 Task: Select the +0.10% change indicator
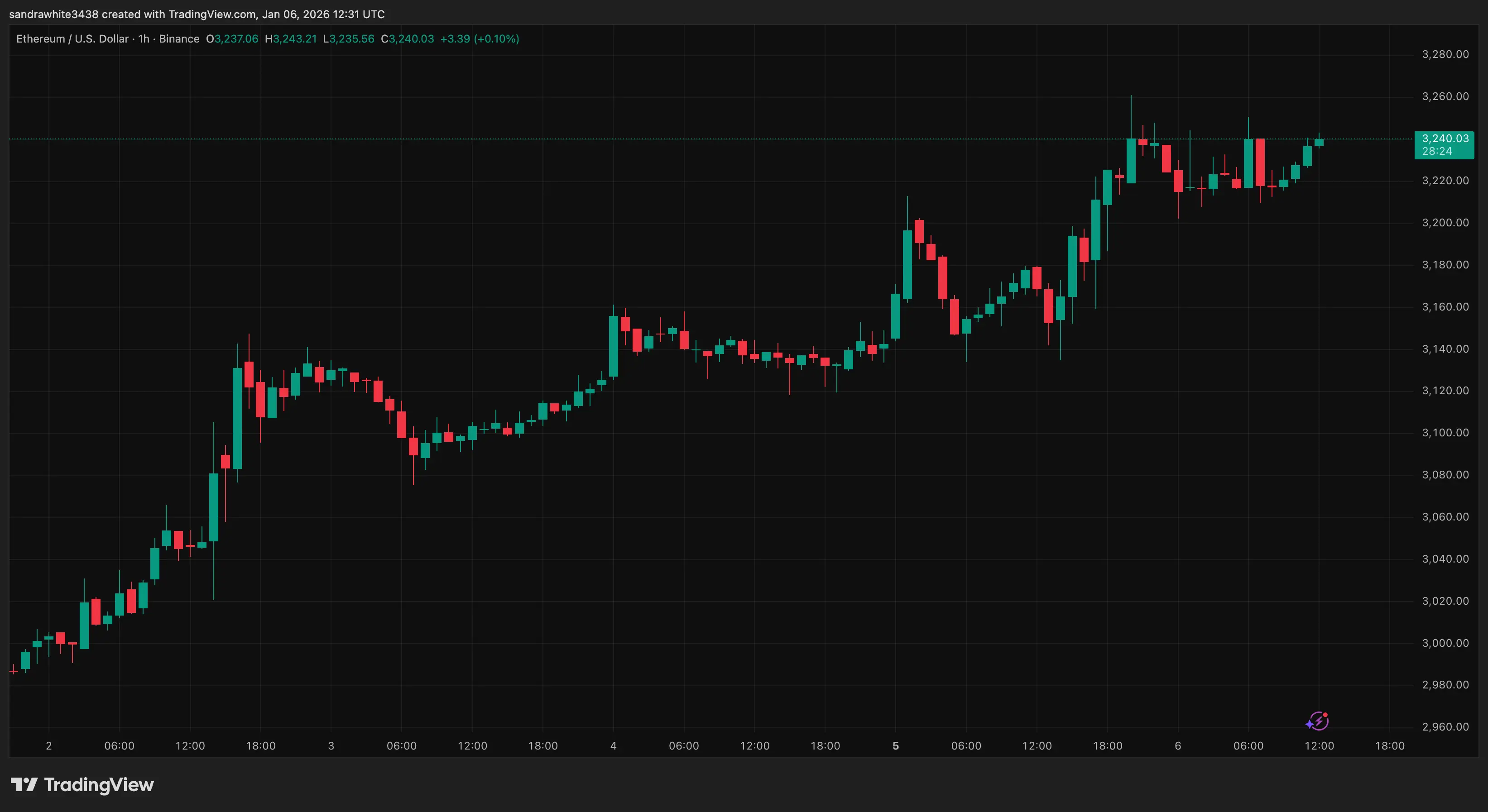497,38
